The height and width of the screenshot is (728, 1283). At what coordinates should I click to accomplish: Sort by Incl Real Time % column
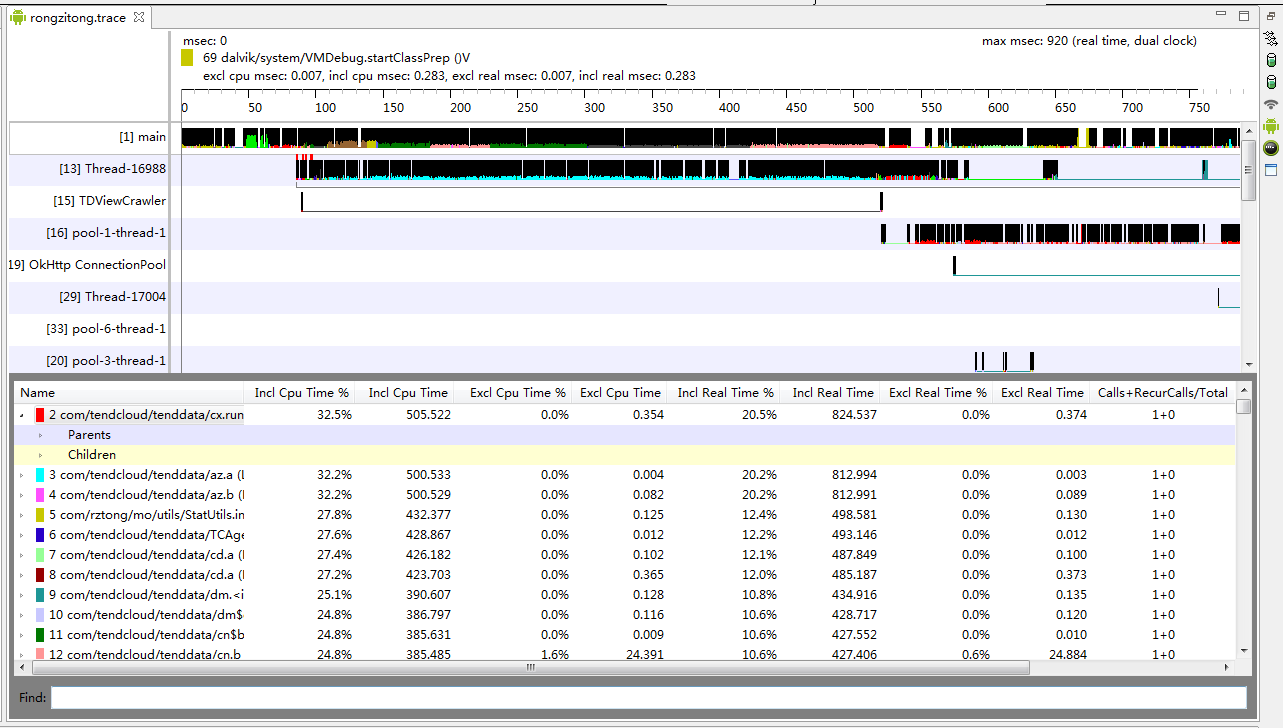(x=725, y=393)
